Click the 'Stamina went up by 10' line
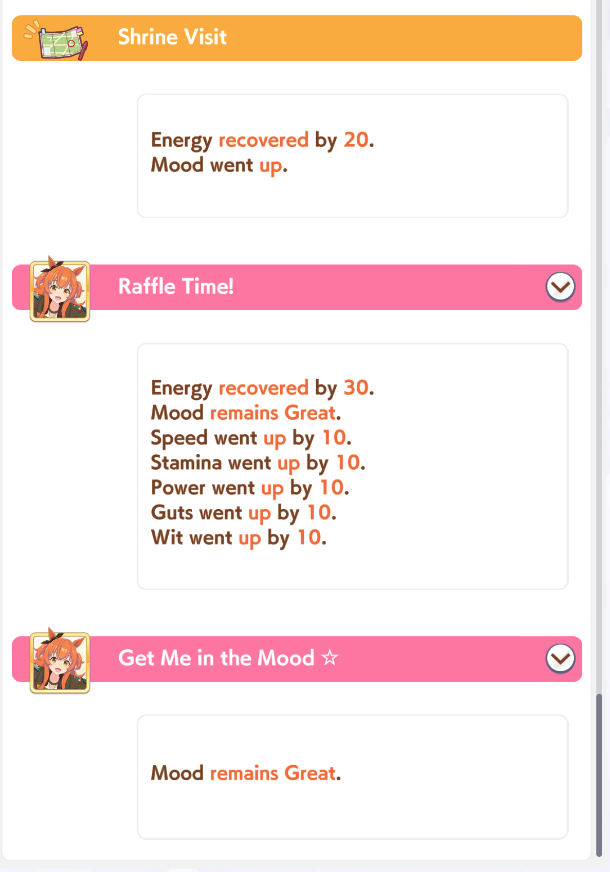Screen dimensions: 610x872 pyautogui.click(x=258, y=462)
